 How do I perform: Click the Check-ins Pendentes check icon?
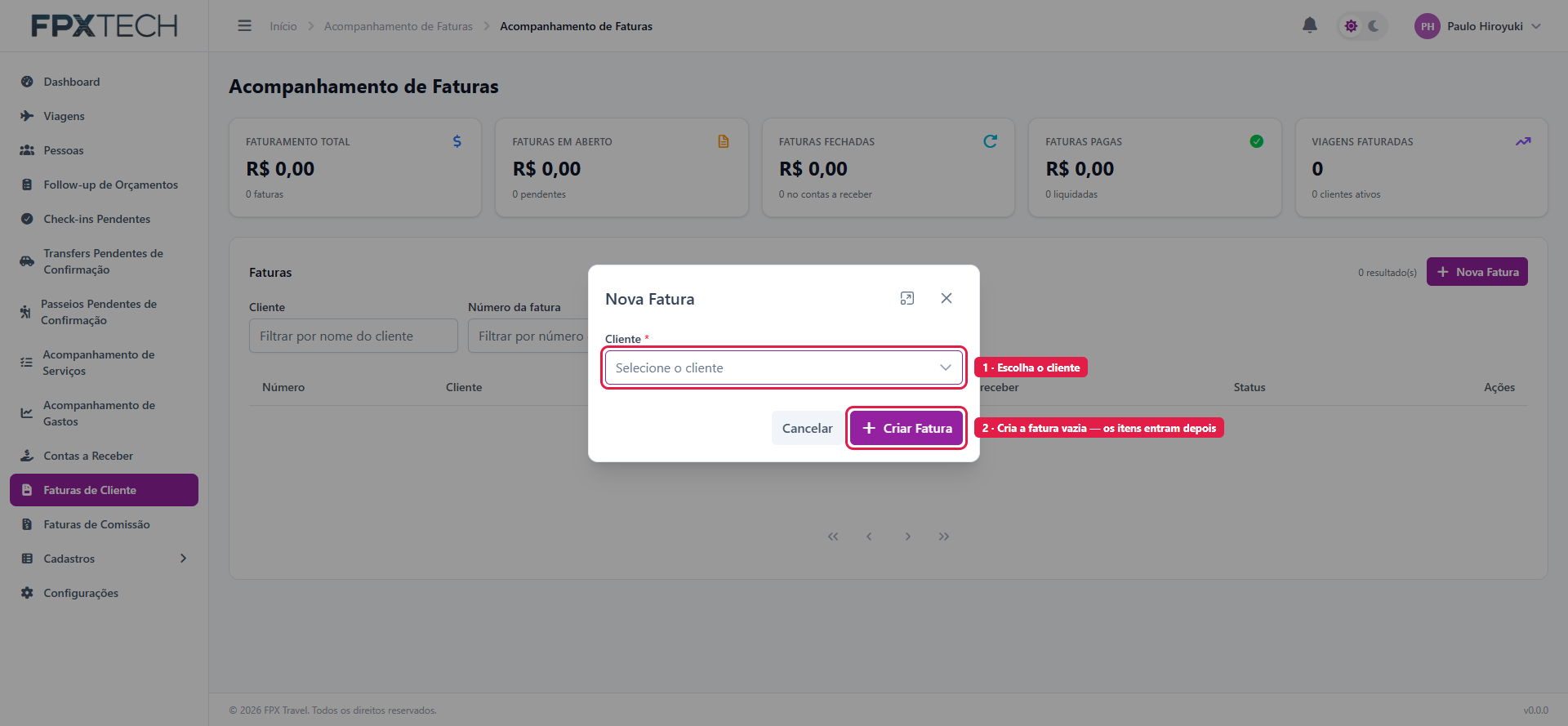(27, 219)
